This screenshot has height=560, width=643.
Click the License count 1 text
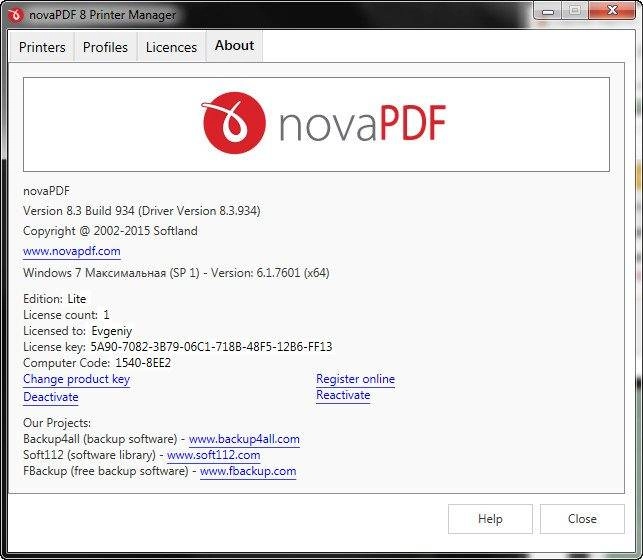(66, 315)
